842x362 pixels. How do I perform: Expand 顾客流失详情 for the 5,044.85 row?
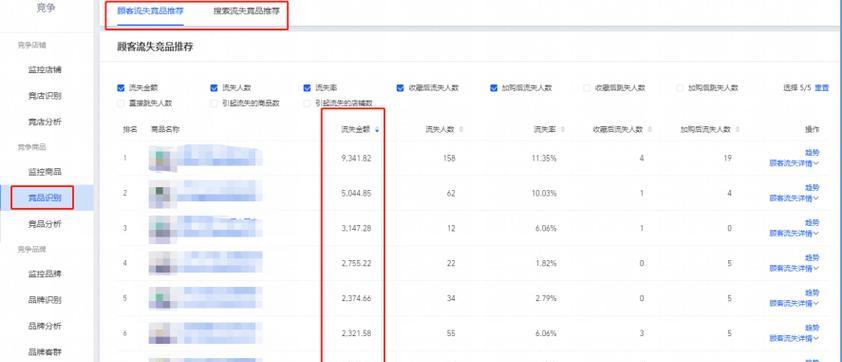794,199
